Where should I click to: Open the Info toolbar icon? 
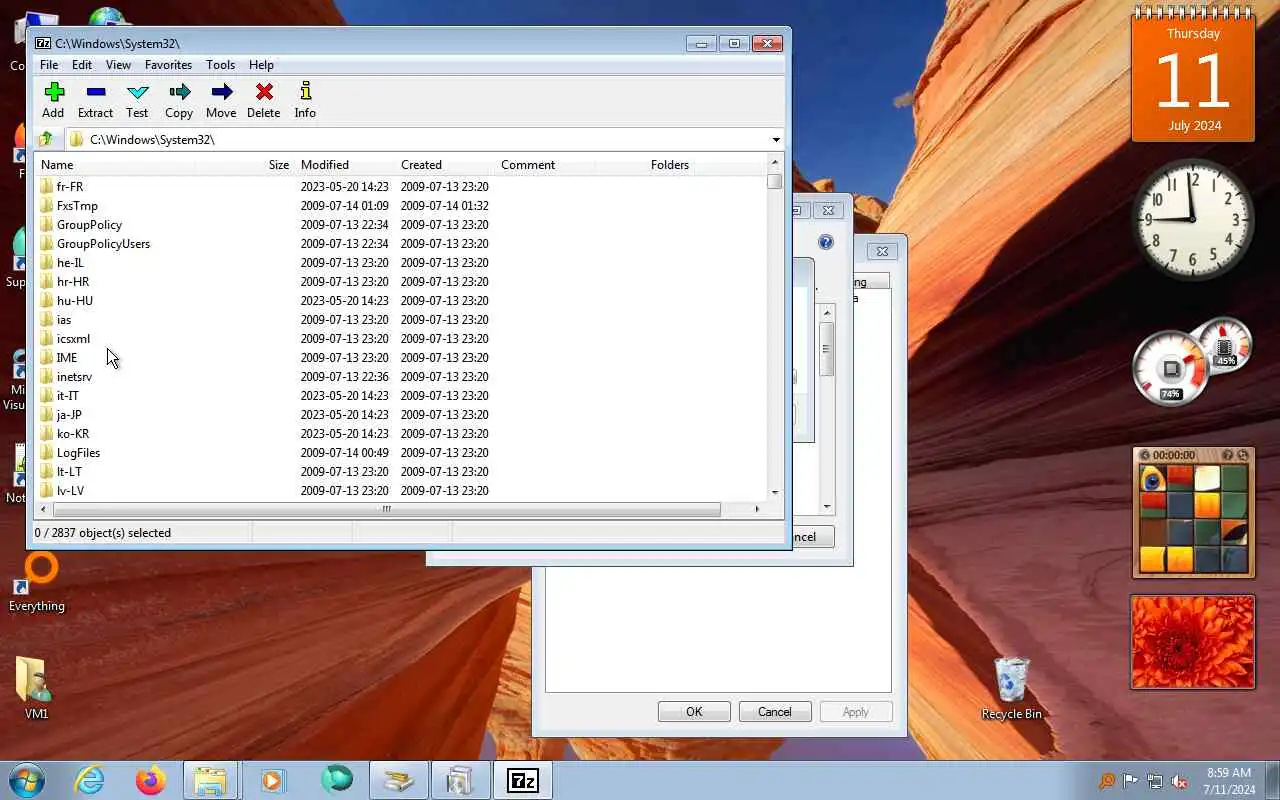[x=306, y=92]
